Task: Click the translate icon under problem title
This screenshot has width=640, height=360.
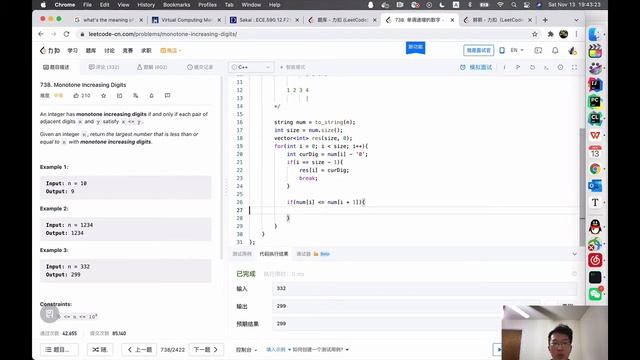Action: click(x=136, y=96)
